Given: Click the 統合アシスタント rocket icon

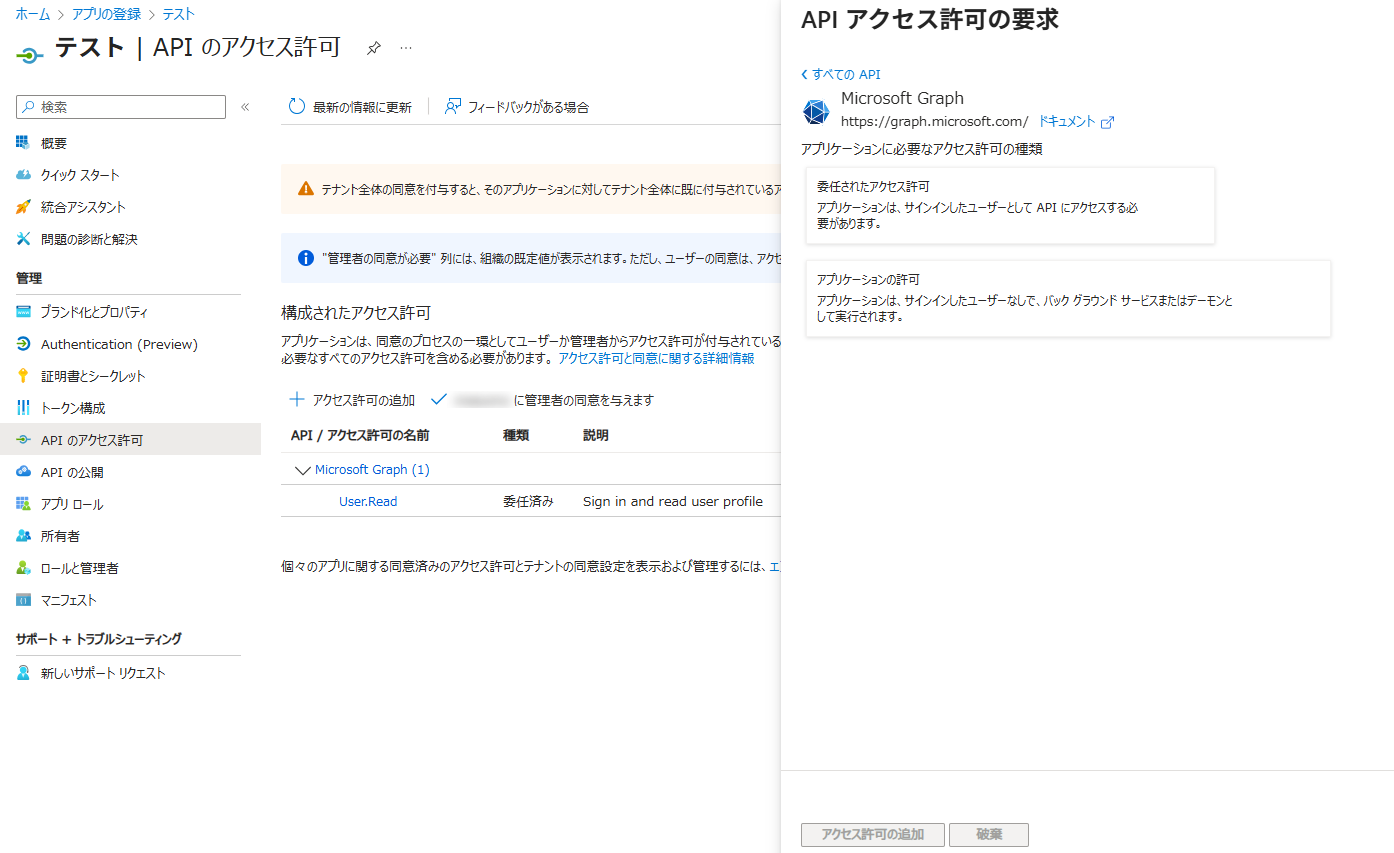Looking at the screenshot, I should pos(24,207).
